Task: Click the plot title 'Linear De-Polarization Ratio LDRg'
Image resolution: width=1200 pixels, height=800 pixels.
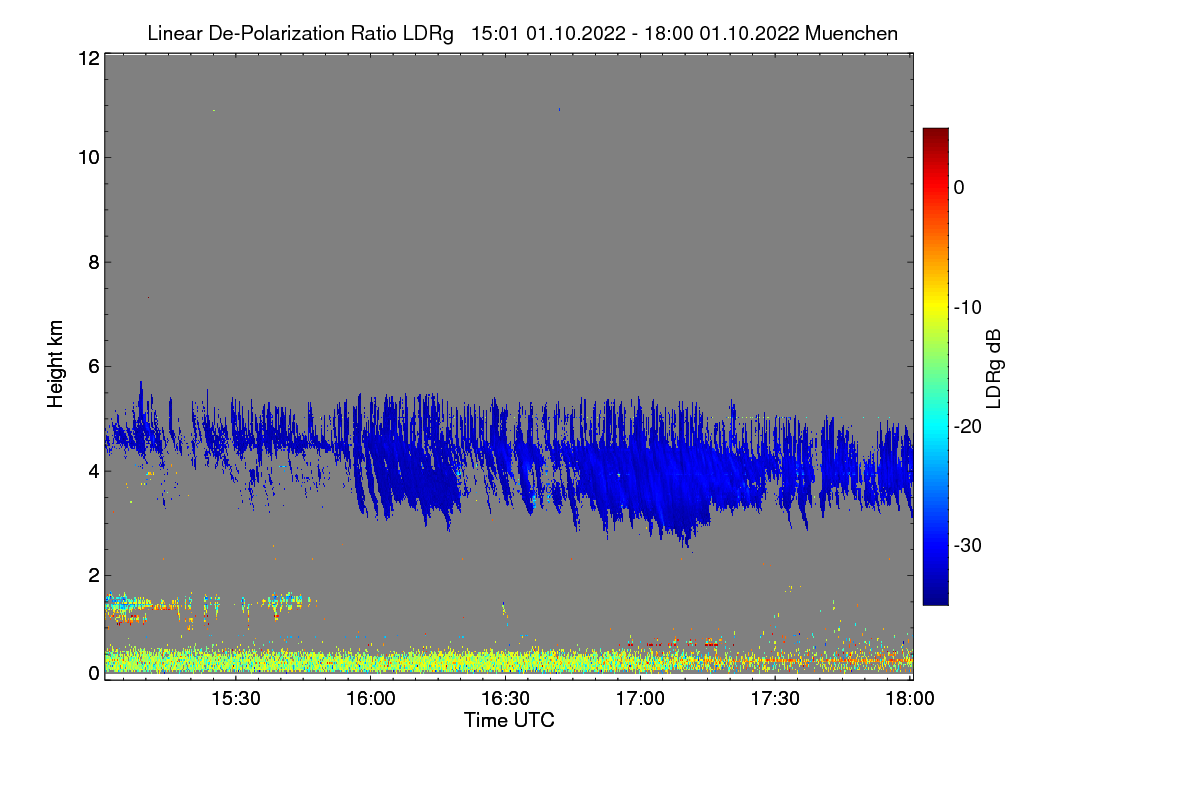Action: (300, 33)
